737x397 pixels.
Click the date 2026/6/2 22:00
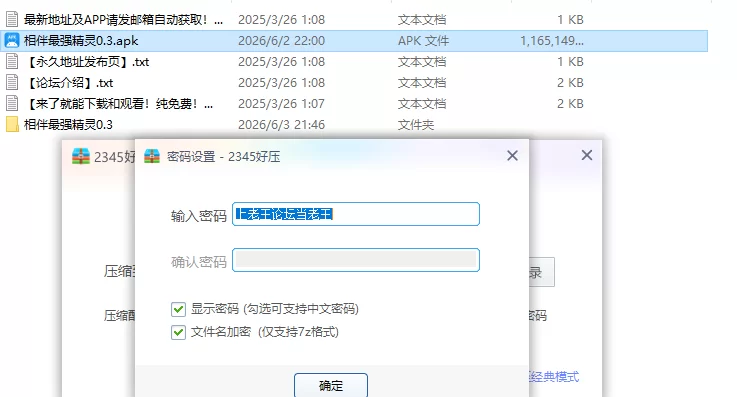pyautogui.click(x=281, y=41)
